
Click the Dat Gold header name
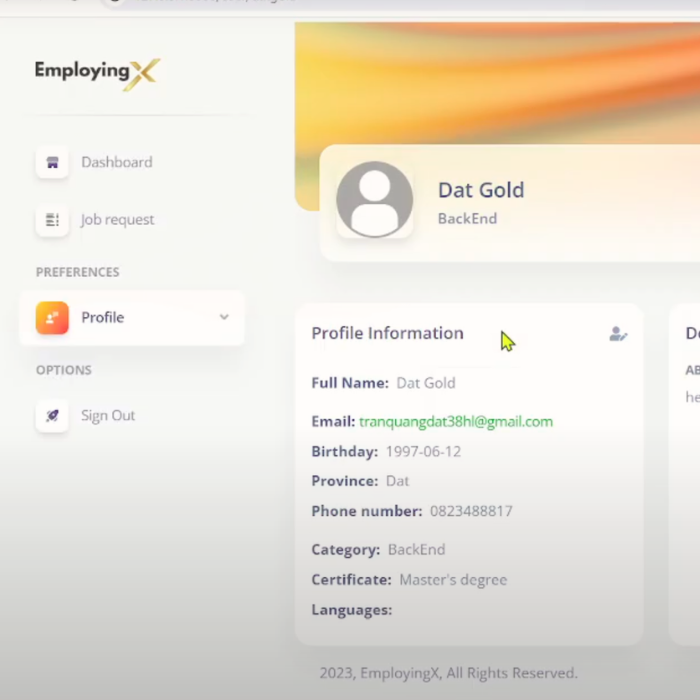481,190
